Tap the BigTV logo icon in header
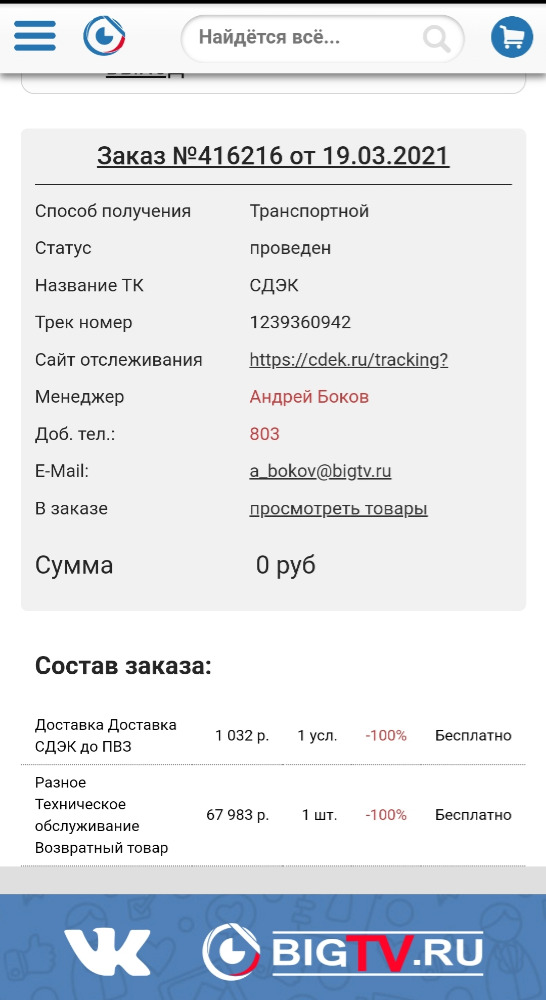Screen dimensions: 546x1000 104,36
